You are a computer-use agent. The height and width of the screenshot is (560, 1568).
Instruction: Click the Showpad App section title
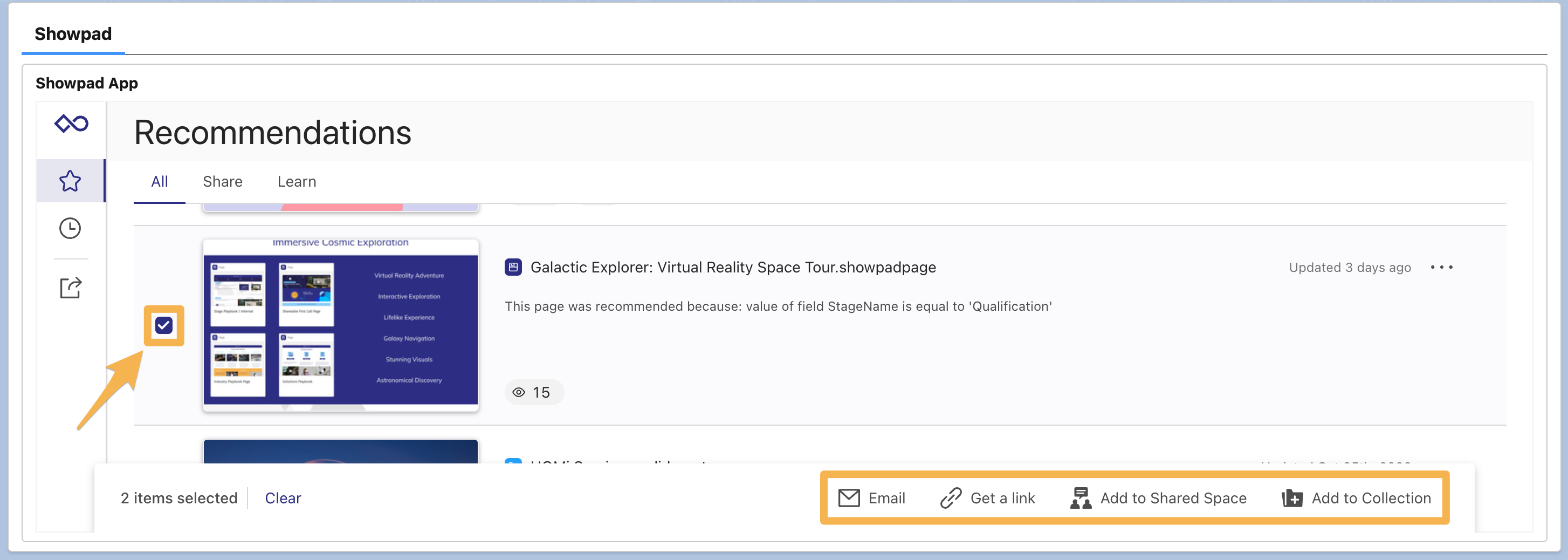pyautogui.click(x=86, y=83)
